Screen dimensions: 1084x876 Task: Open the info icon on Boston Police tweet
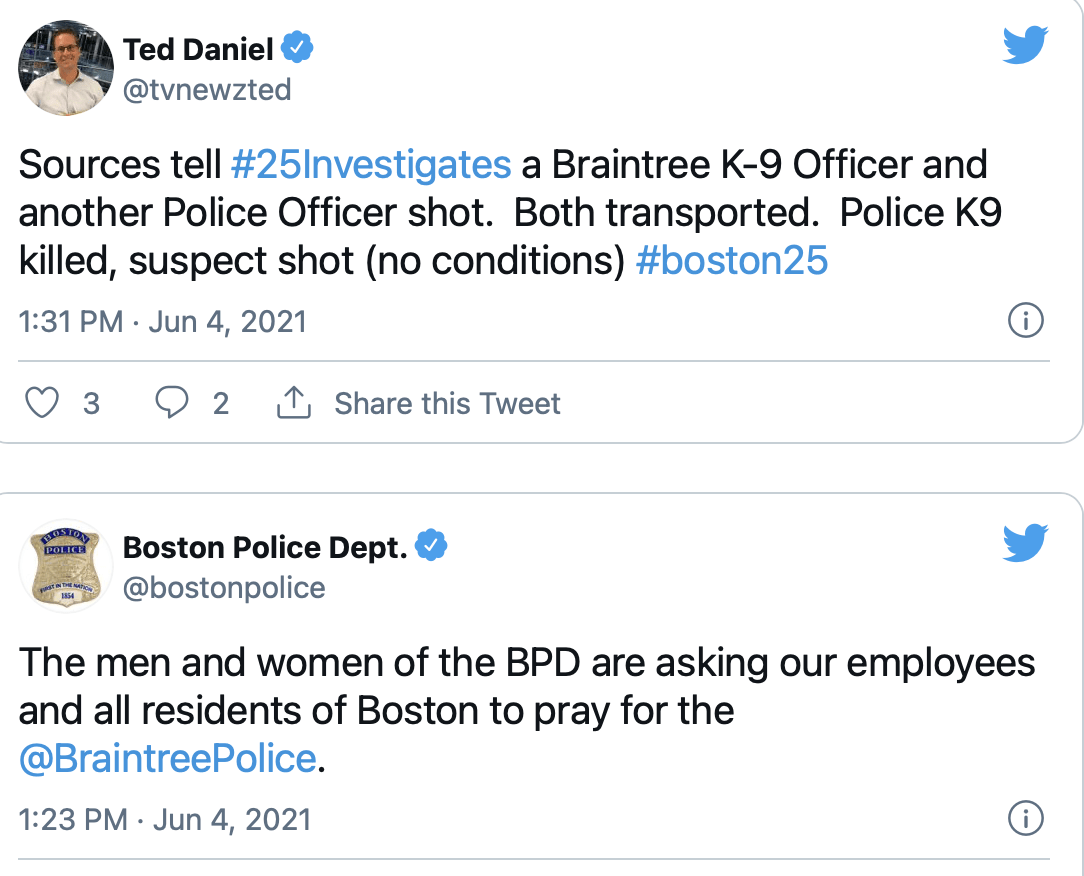pyautogui.click(x=1025, y=819)
